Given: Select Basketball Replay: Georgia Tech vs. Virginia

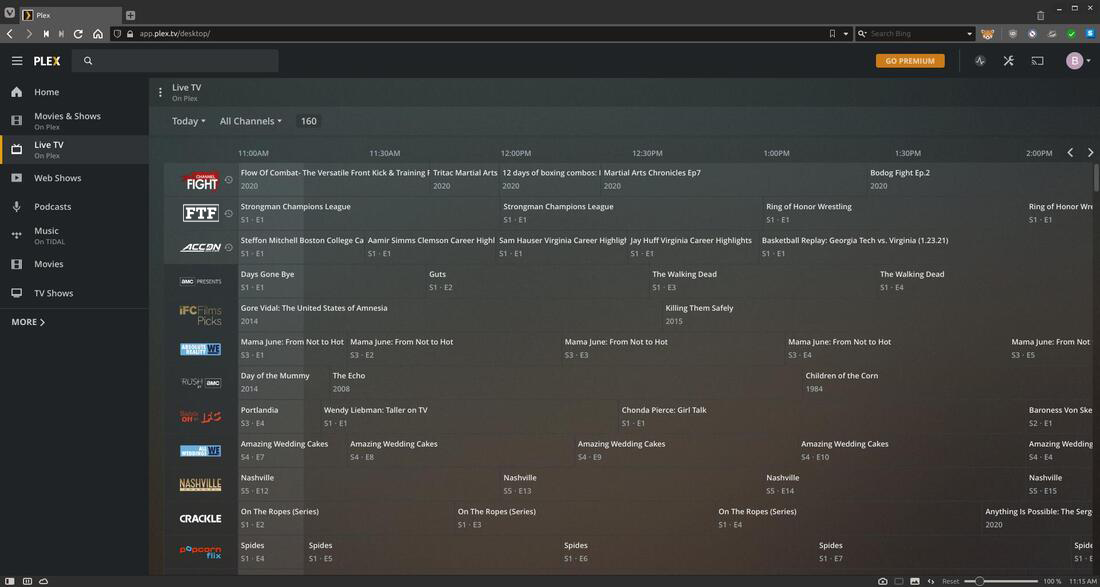Looking at the screenshot, I should (x=926, y=247).
